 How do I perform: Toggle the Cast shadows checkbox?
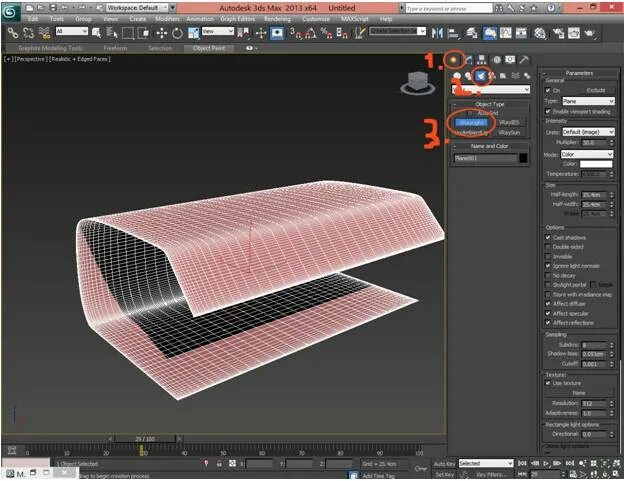click(548, 237)
